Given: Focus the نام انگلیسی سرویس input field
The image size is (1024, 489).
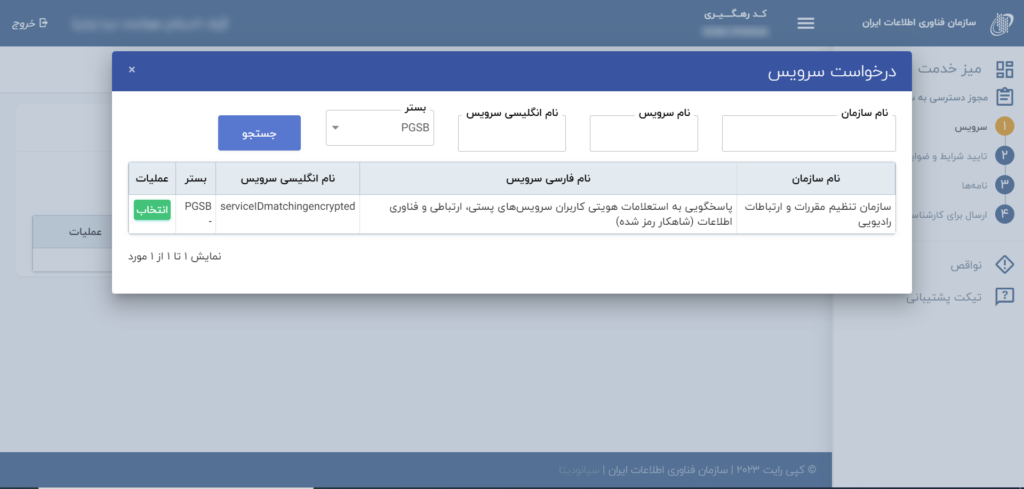Looking at the screenshot, I should coord(511,134).
